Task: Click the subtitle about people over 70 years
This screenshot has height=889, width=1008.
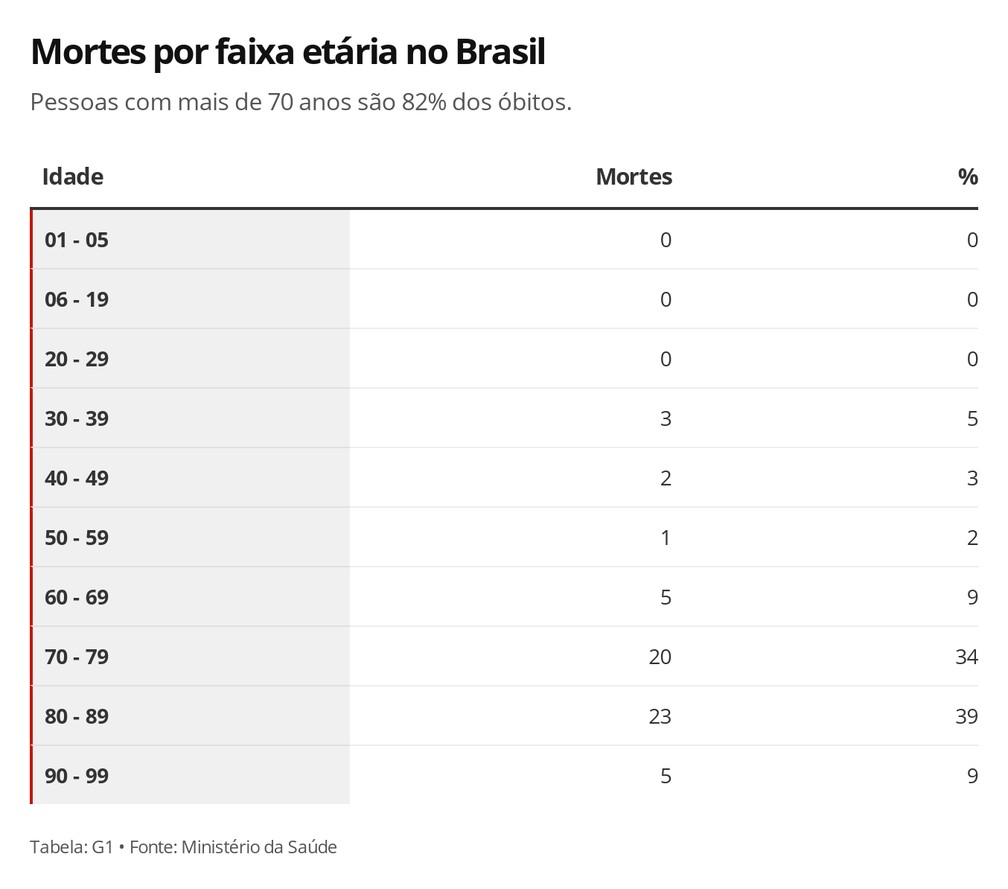Action: [x=301, y=103]
